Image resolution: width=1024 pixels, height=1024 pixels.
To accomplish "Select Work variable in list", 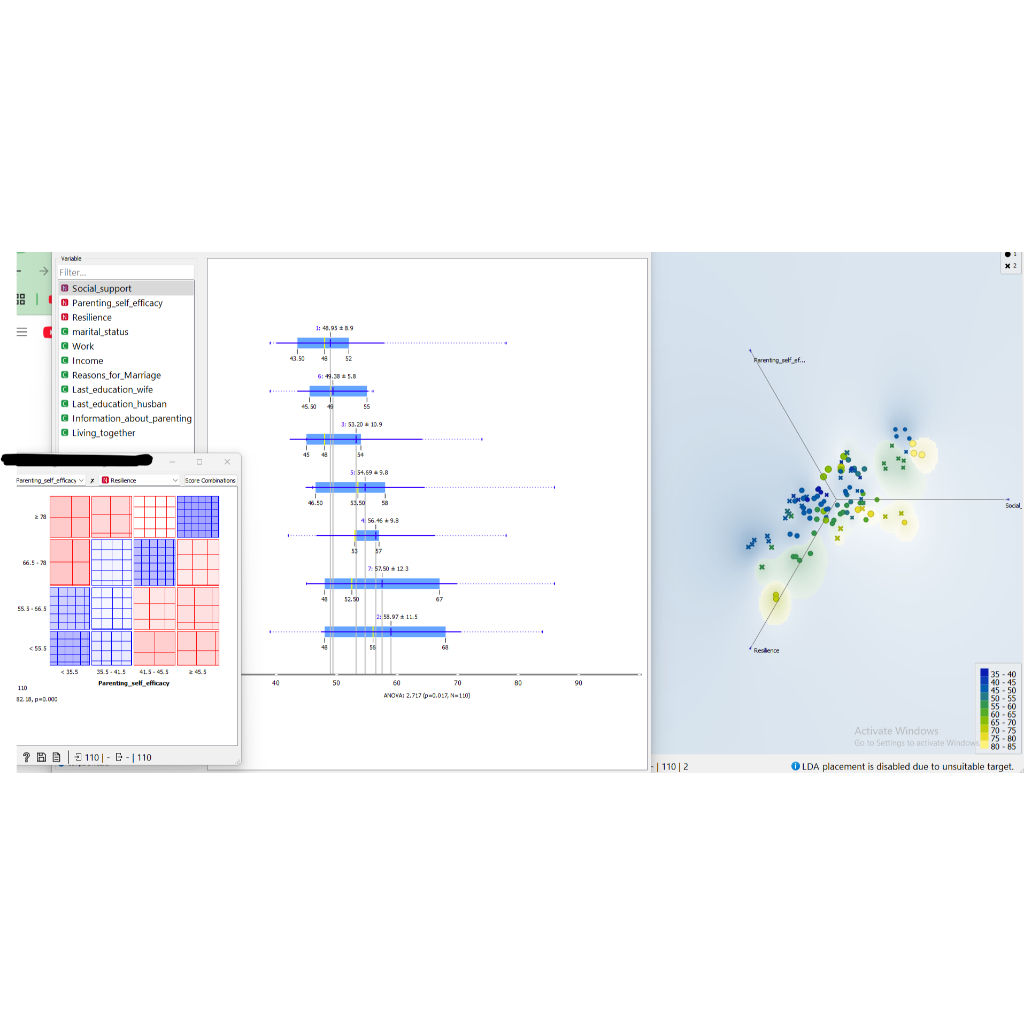I will click(x=126, y=345).
